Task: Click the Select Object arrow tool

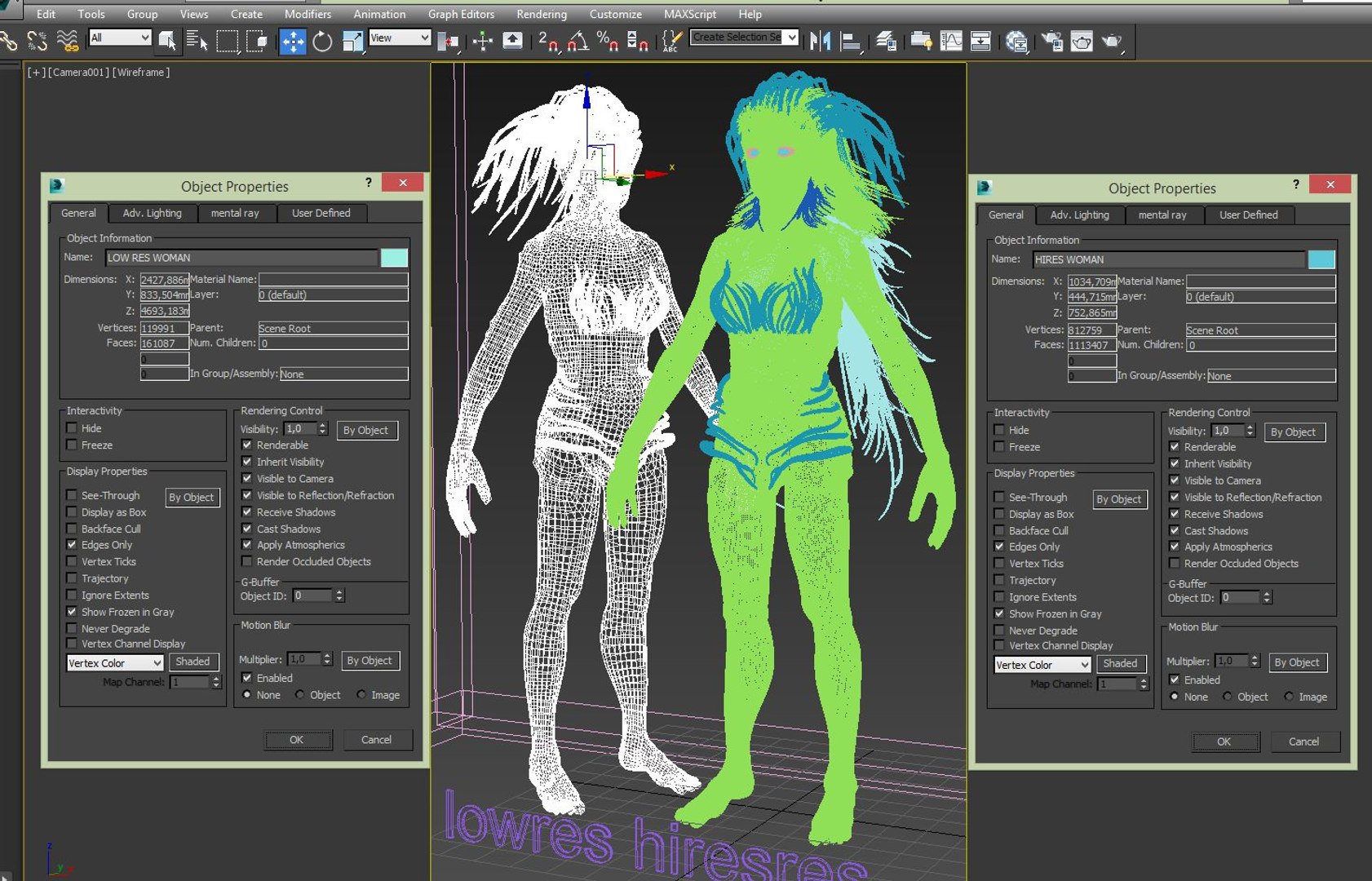Action: pyautogui.click(x=167, y=41)
